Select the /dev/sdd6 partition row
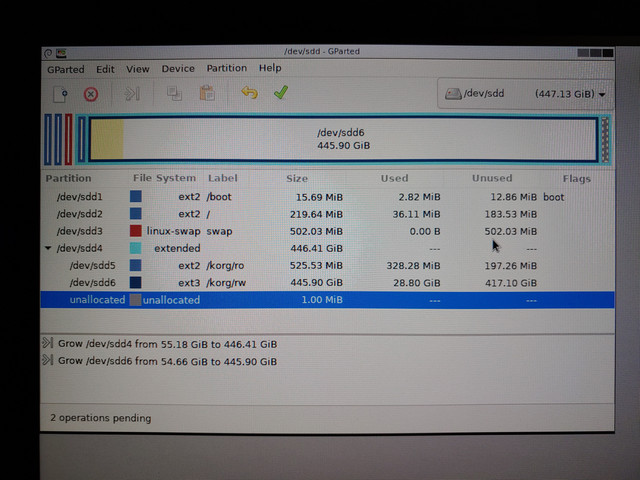 327,282
